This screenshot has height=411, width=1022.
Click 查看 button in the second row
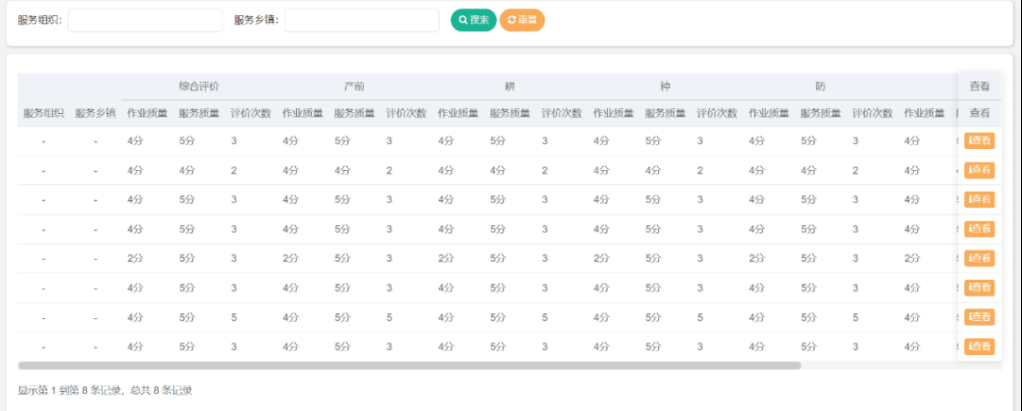click(x=979, y=170)
